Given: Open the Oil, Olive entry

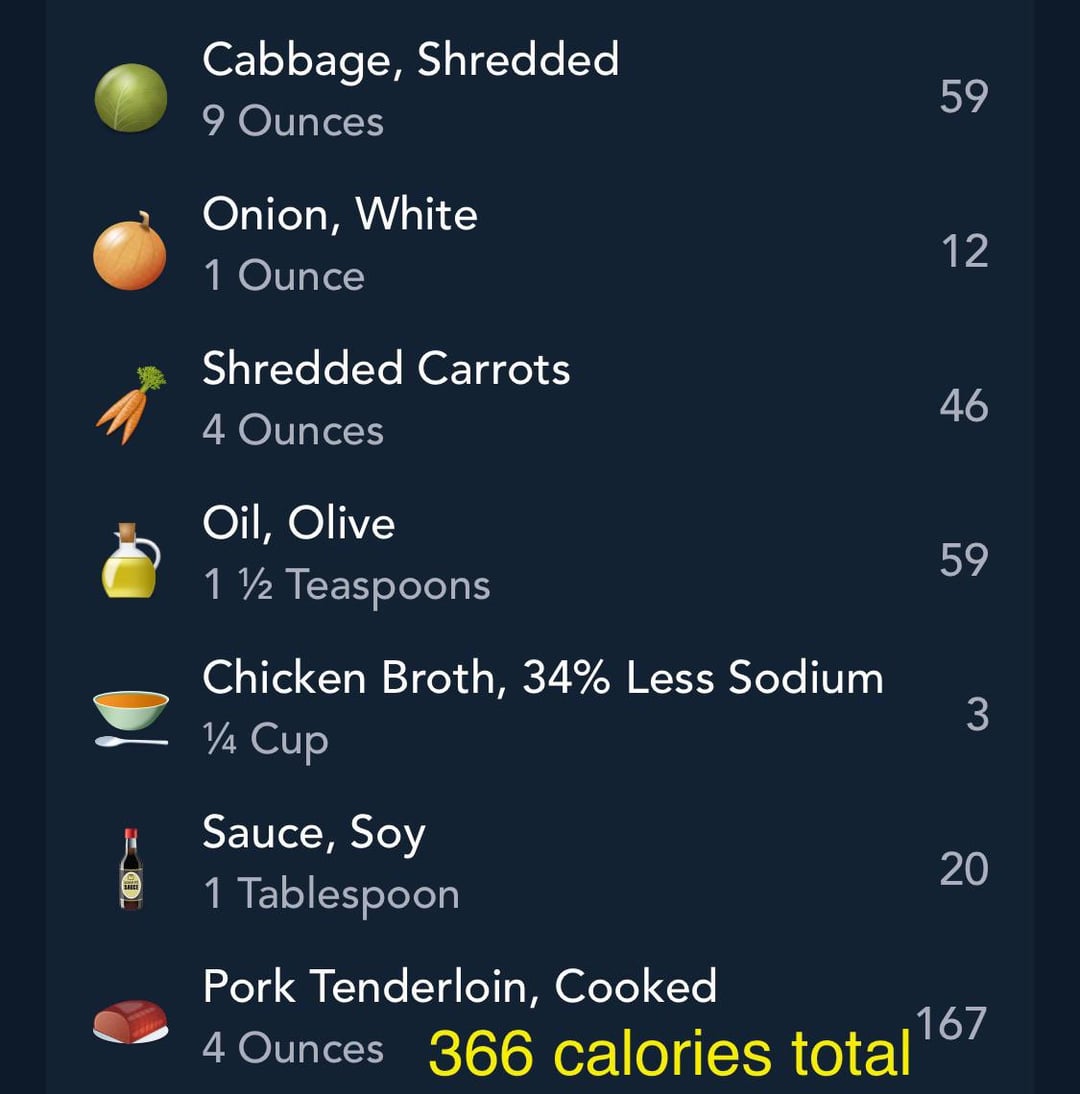Looking at the screenshot, I should pos(298,523).
